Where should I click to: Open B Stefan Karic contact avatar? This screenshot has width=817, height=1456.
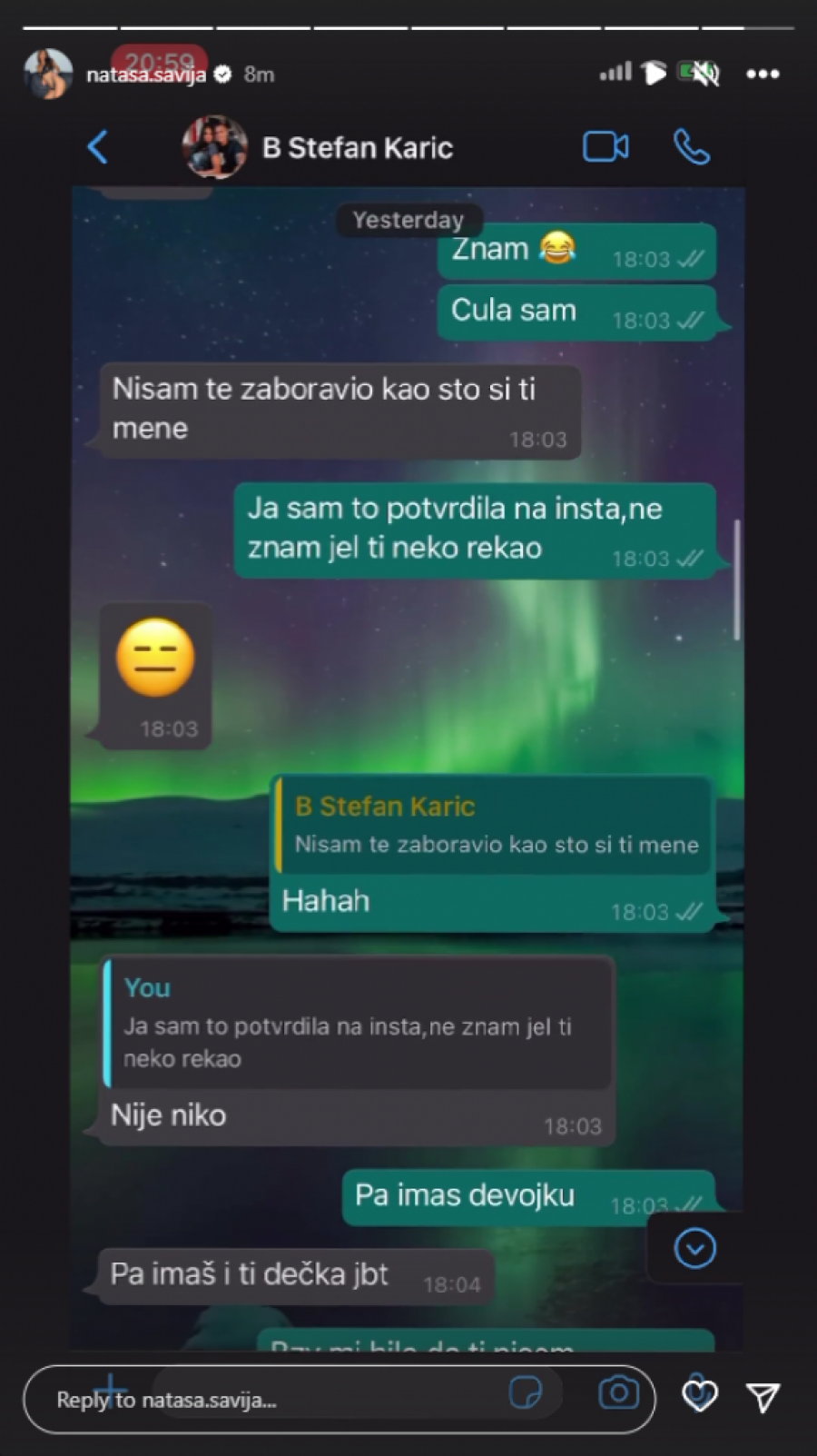pyautogui.click(x=214, y=147)
